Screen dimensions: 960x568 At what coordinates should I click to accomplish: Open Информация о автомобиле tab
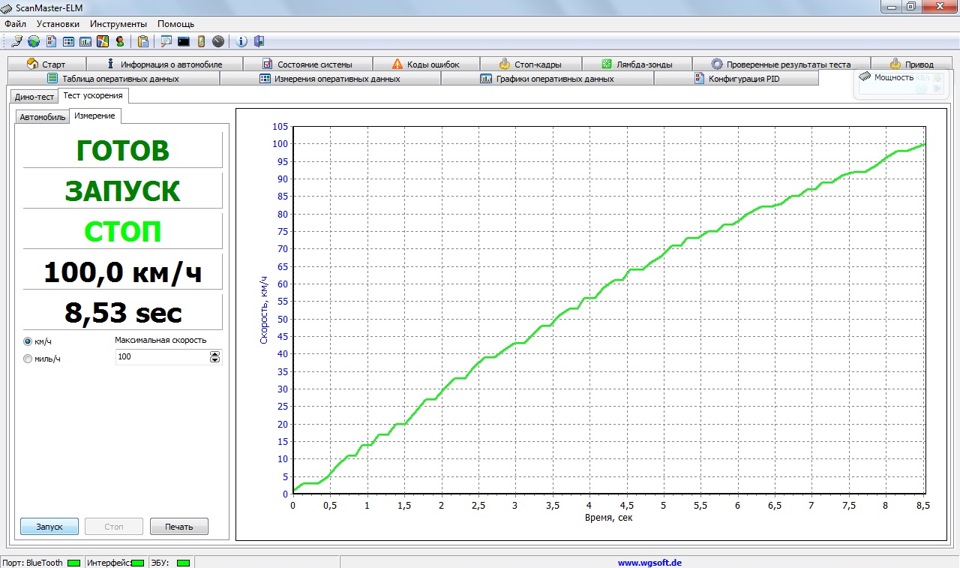tap(164, 64)
